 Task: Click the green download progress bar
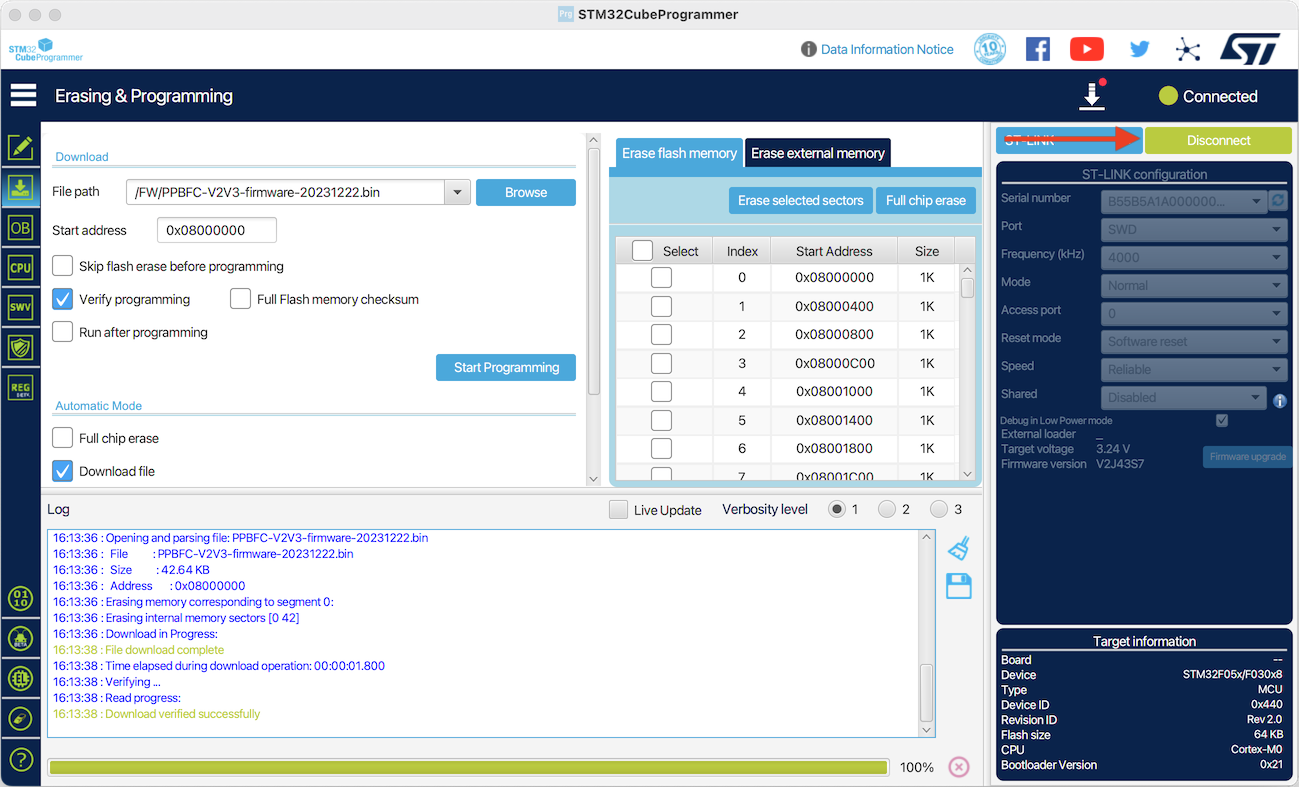(468, 767)
